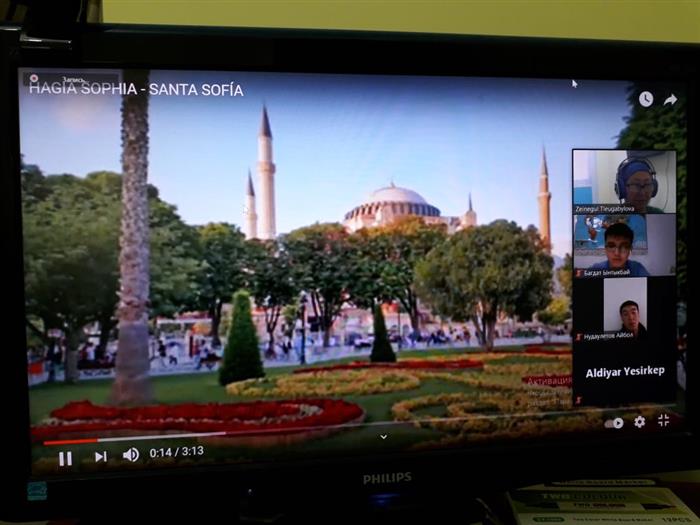Open the video settings gear
Screen dimensions: 700x525
pos(639,422)
